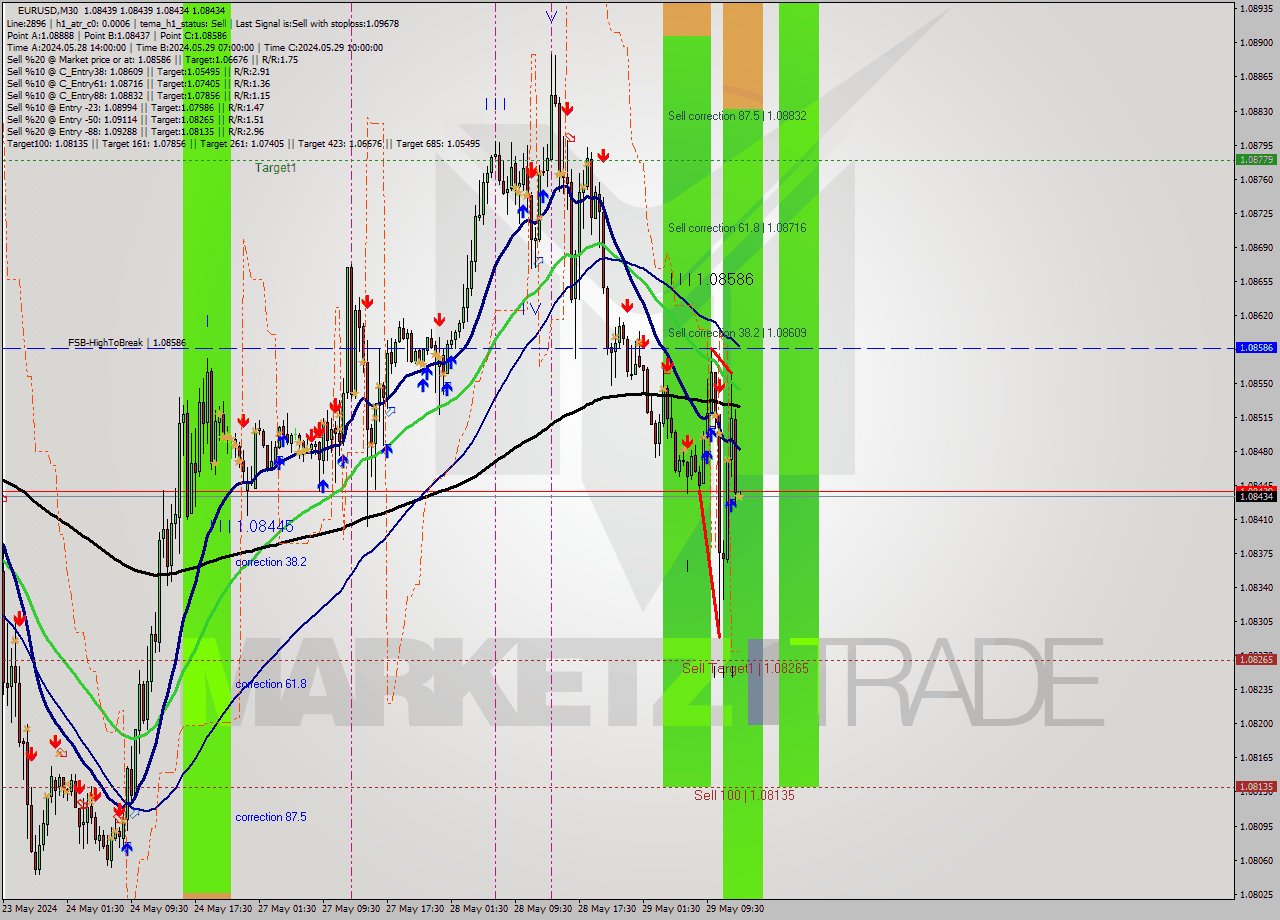Click the 1.08935 price scale value
This screenshot has width=1280, height=920.
coord(1255,8)
